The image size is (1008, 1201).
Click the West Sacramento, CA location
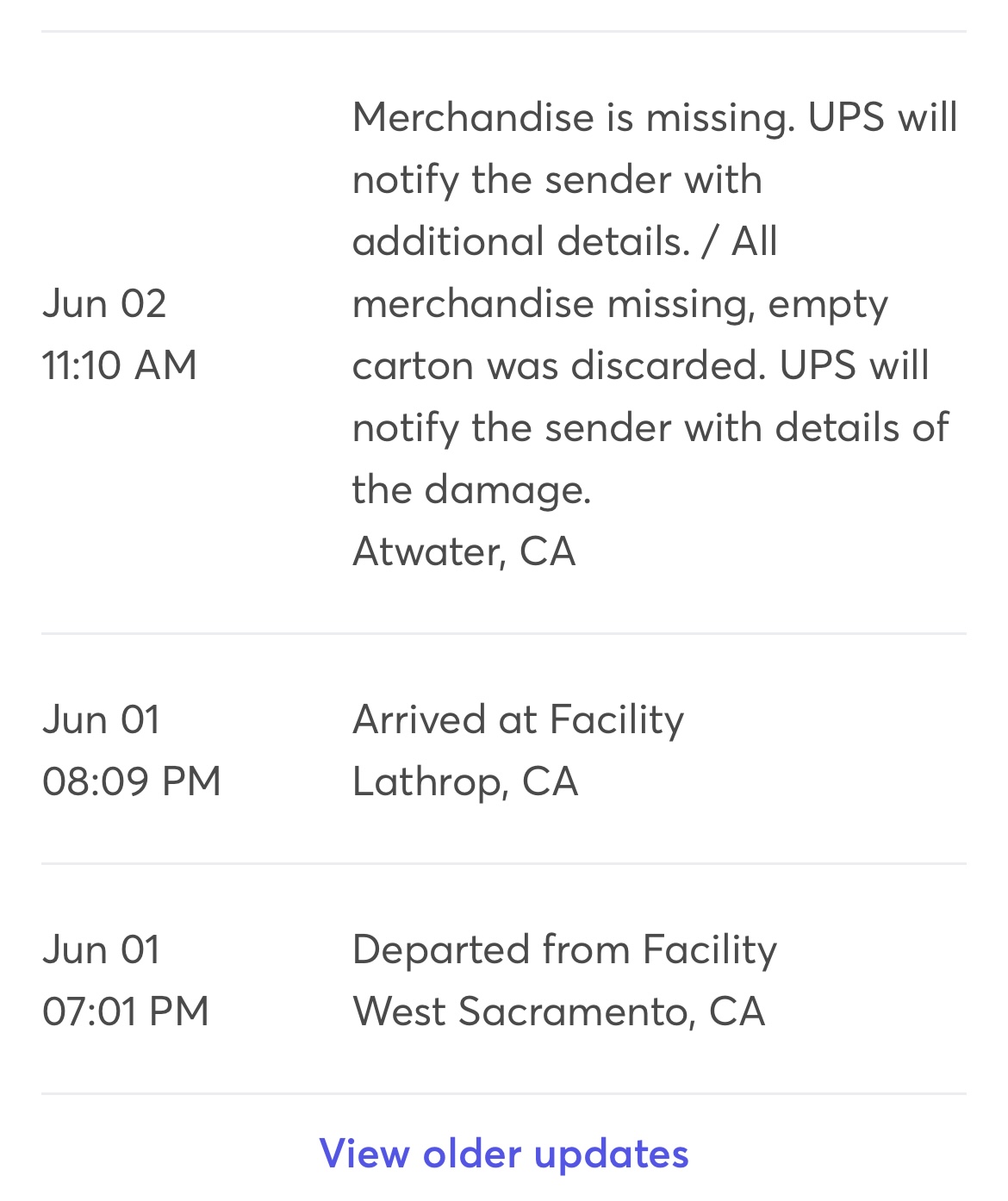coord(559,1011)
